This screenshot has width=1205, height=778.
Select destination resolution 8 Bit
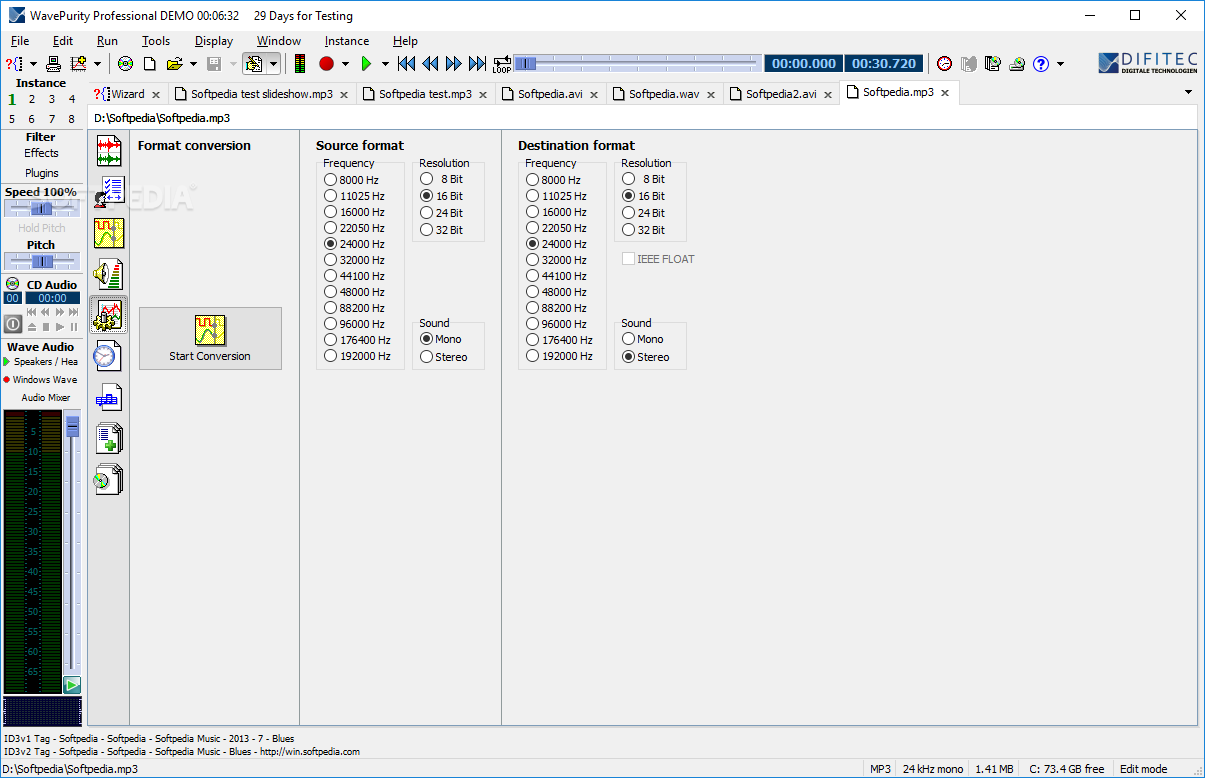[x=644, y=180]
